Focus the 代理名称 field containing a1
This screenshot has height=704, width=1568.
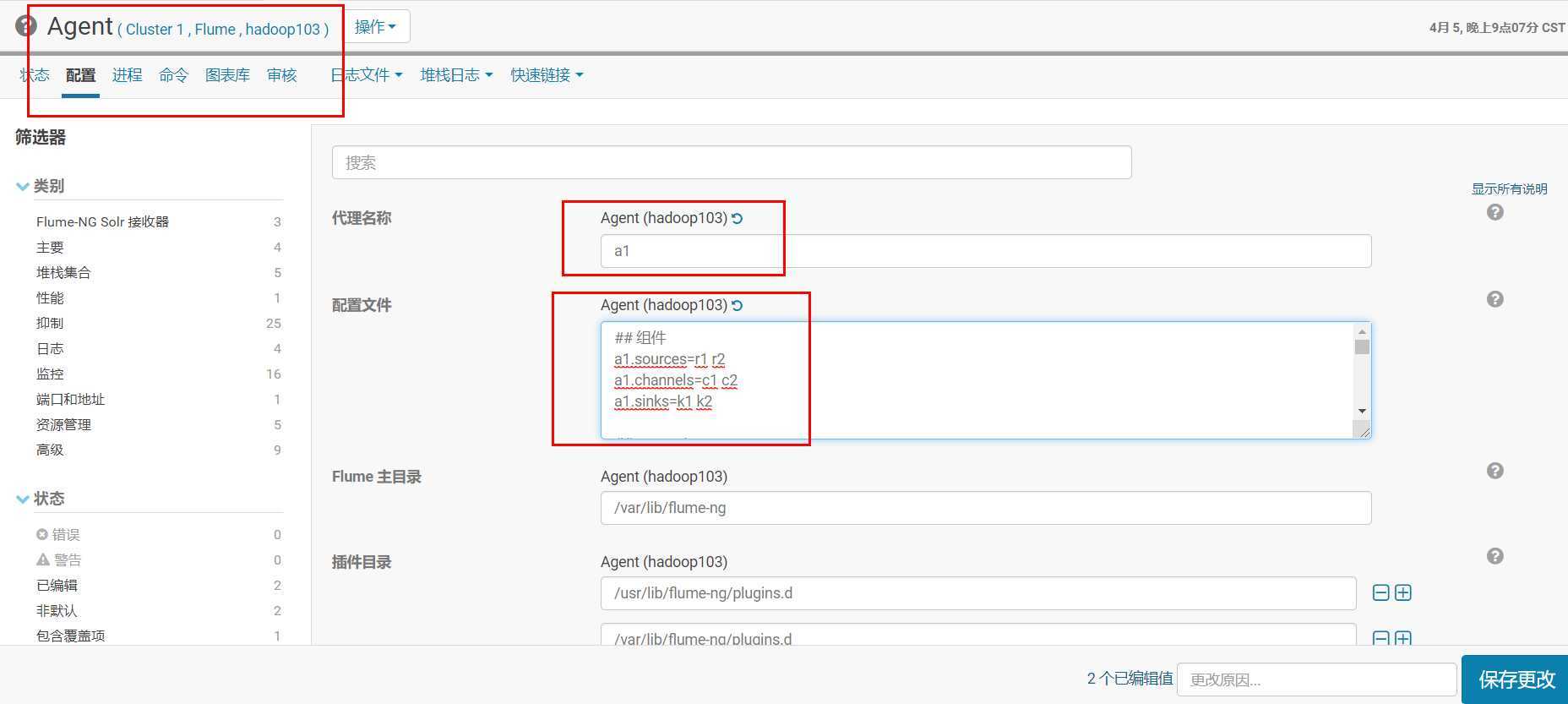point(986,251)
